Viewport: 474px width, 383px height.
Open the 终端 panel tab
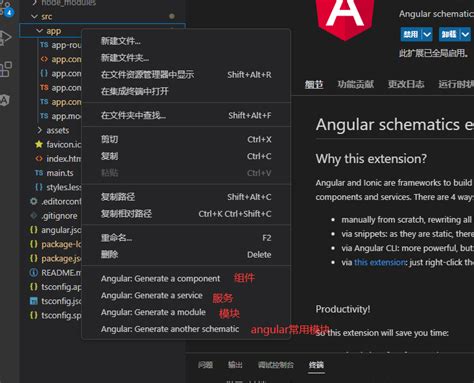point(316,365)
